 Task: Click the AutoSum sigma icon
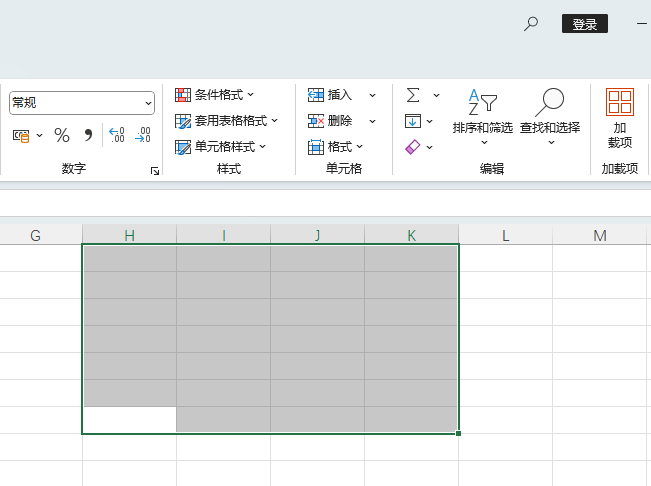413,95
